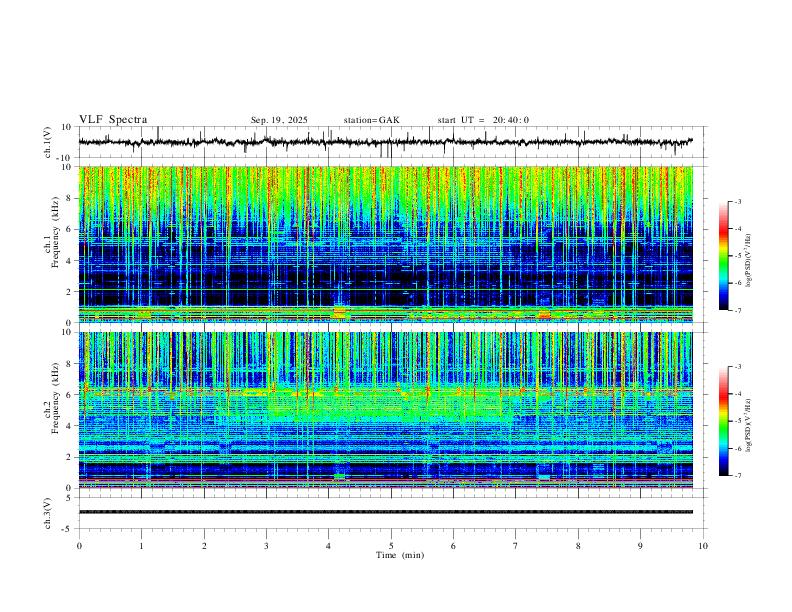The width and height of the screenshot is (792, 612).
Task: Click upper 'log(PSD)(V²/Hz)' color bar title
Action: pos(748,261)
